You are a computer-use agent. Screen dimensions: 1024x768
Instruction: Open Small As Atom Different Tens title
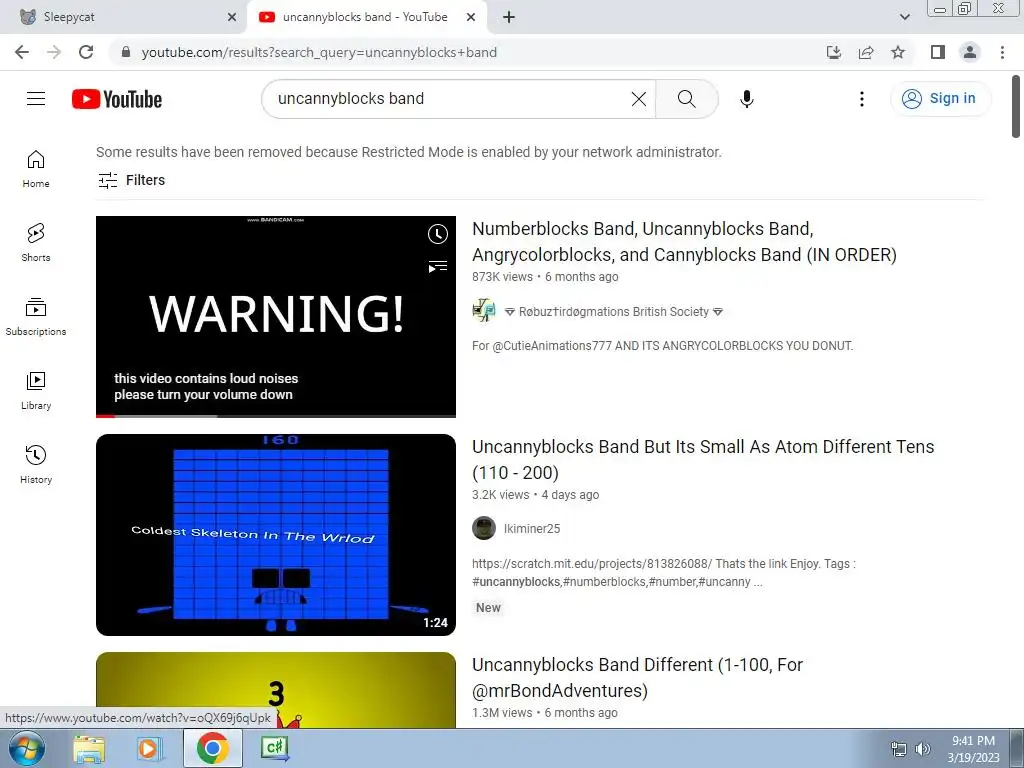pos(703,460)
